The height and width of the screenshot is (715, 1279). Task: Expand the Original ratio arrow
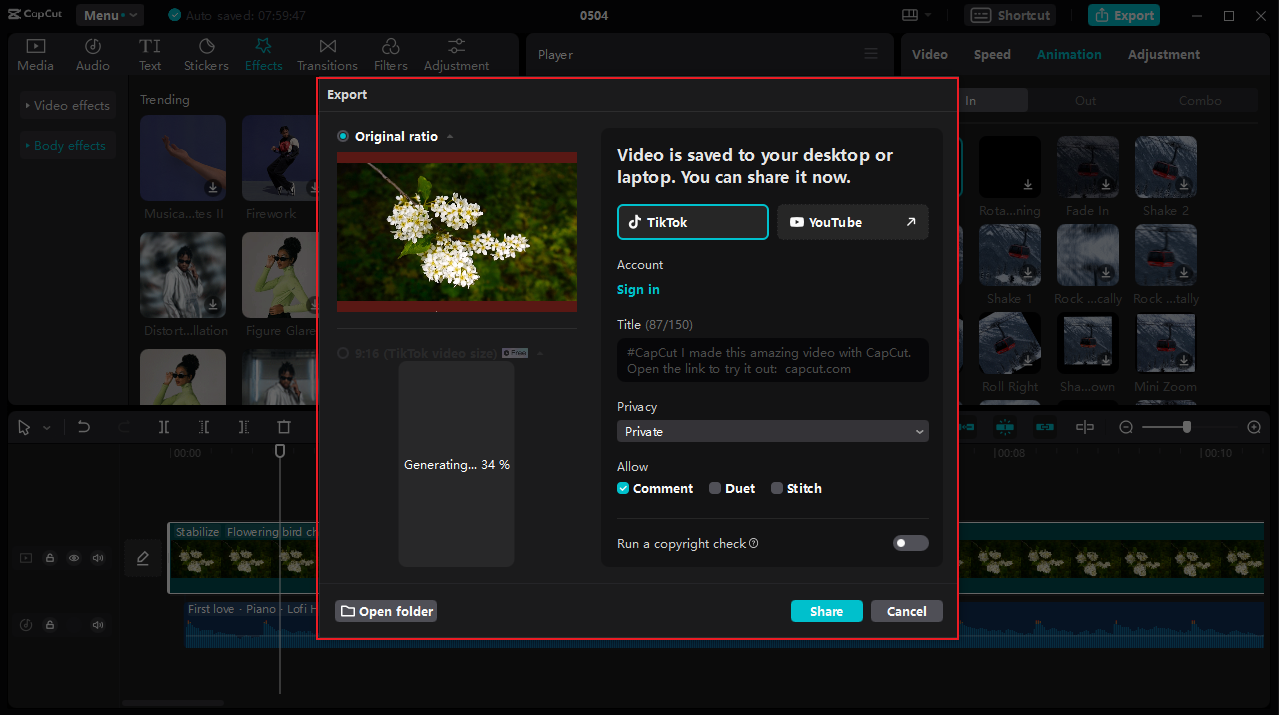point(450,137)
